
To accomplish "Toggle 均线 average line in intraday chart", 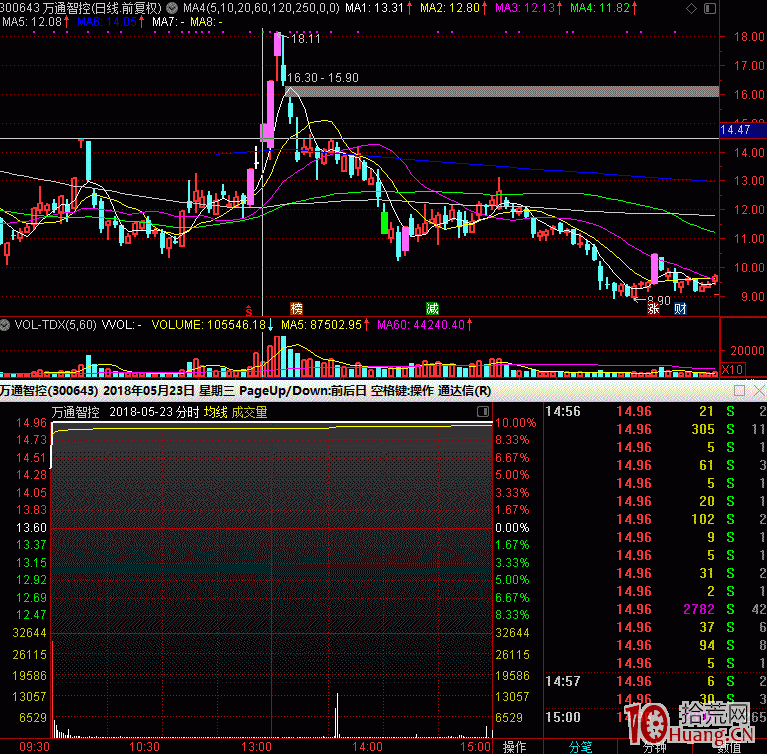I will click(x=215, y=412).
